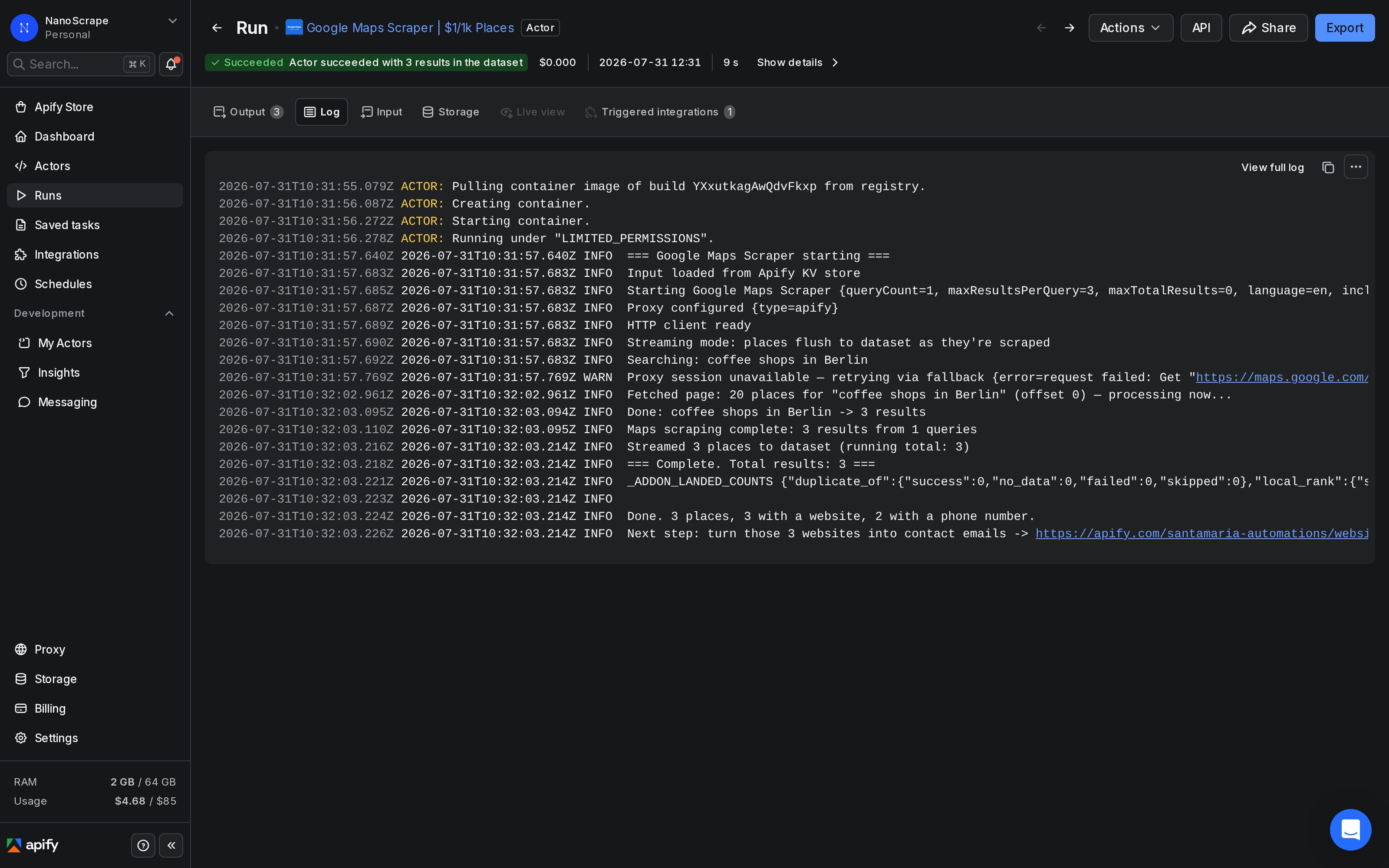Open the help question mark icon

point(143,845)
